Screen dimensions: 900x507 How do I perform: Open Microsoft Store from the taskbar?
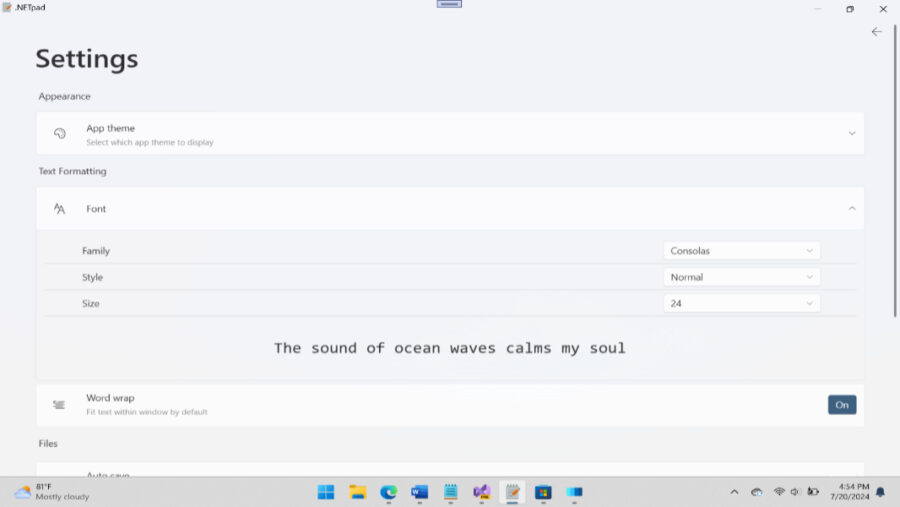pos(543,492)
